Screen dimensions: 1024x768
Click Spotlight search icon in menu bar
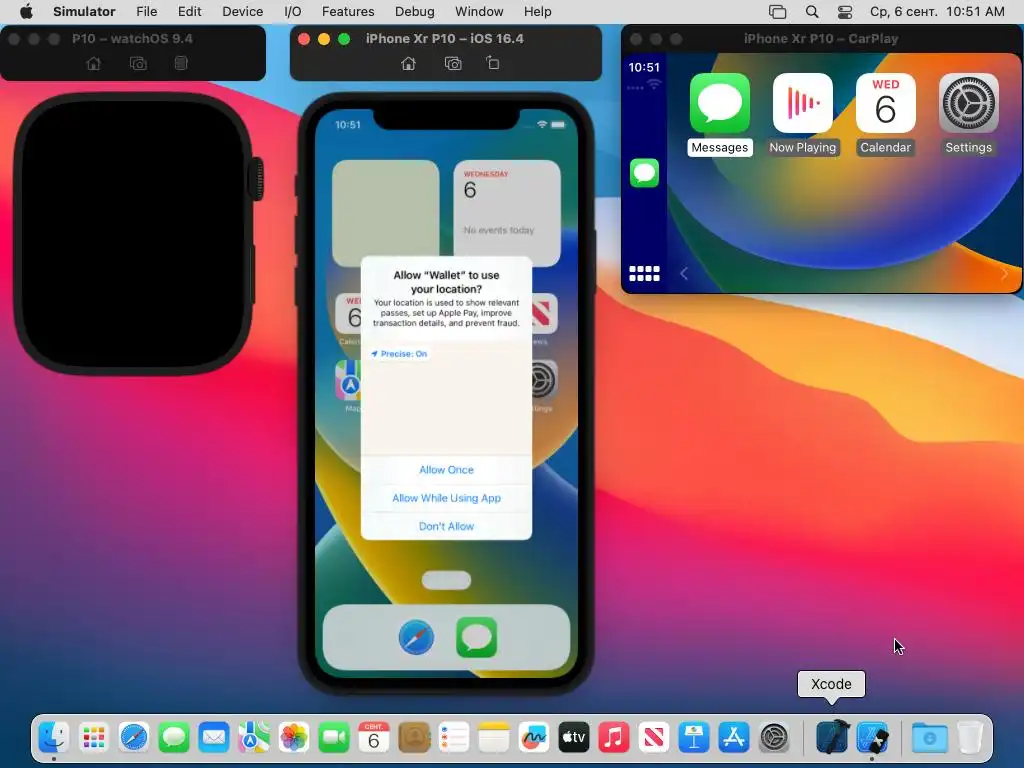pyautogui.click(x=812, y=12)
